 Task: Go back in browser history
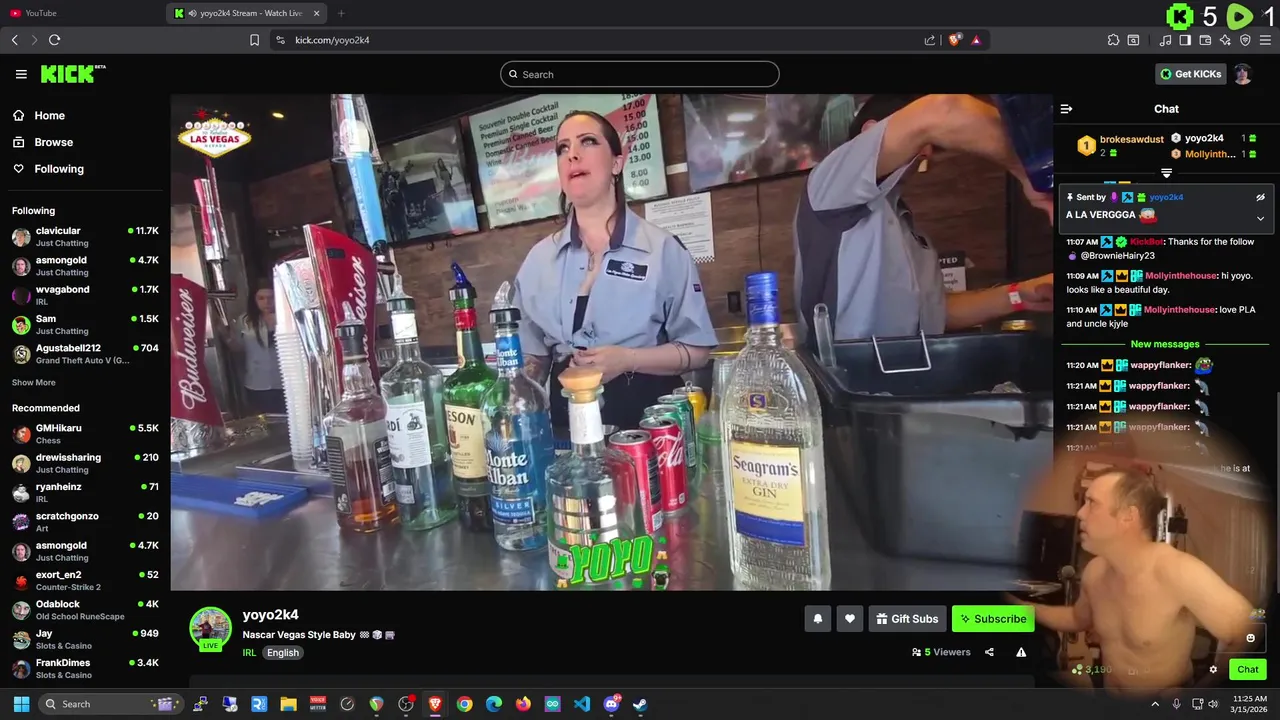tap(14, 40)
